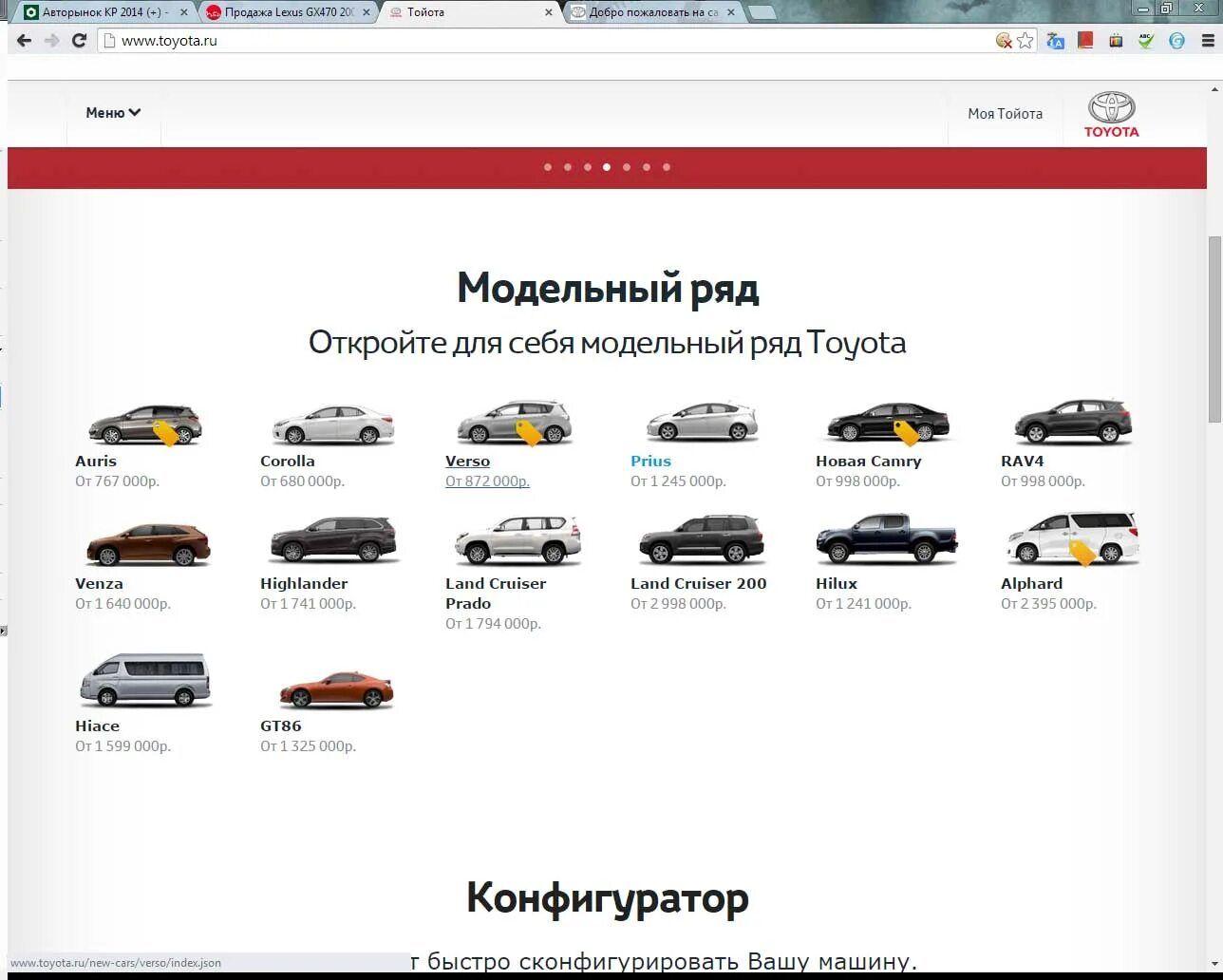Screen dimensions: 1223x980
Task: Close the Продажа Lexus GX470 tab
Action: (367, 12)
